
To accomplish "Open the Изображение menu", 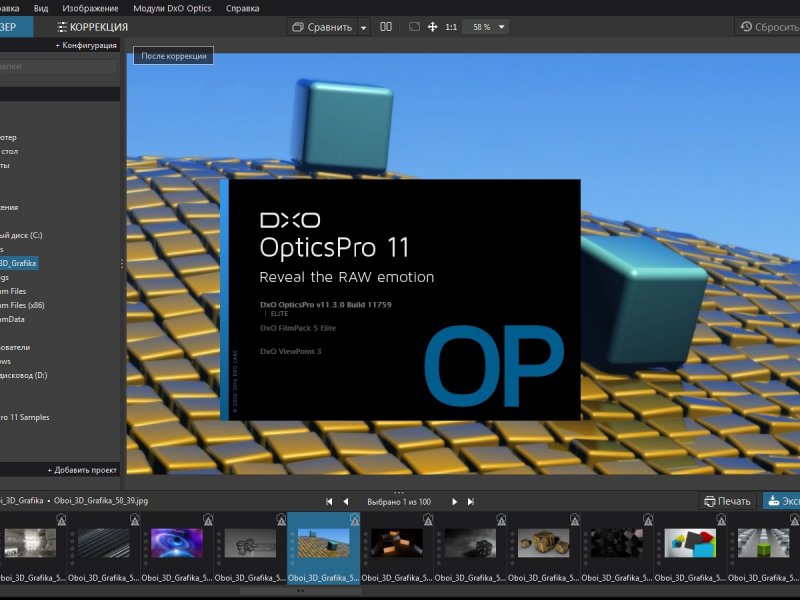I will click(90, 8).
